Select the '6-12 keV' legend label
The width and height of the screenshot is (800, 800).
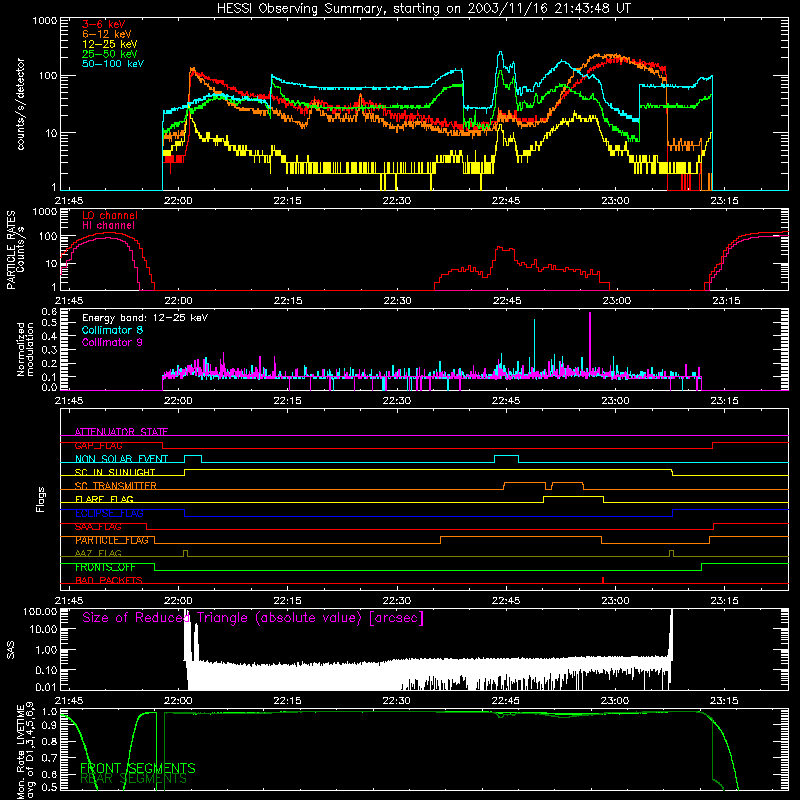[x=107, y=34]
